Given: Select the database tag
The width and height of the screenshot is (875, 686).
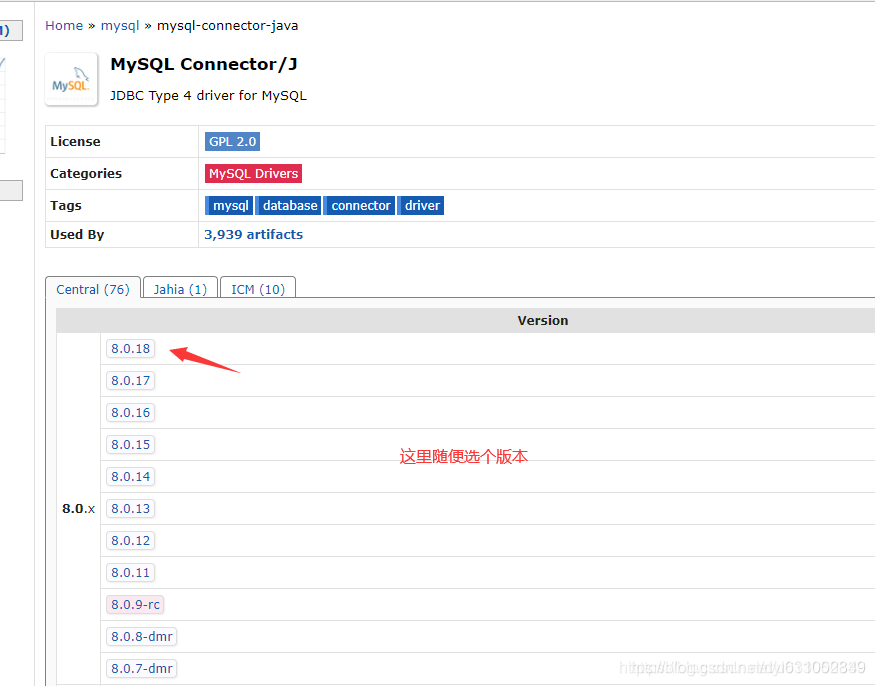Looking at the screenshot, I should click(x=289, y=205).
